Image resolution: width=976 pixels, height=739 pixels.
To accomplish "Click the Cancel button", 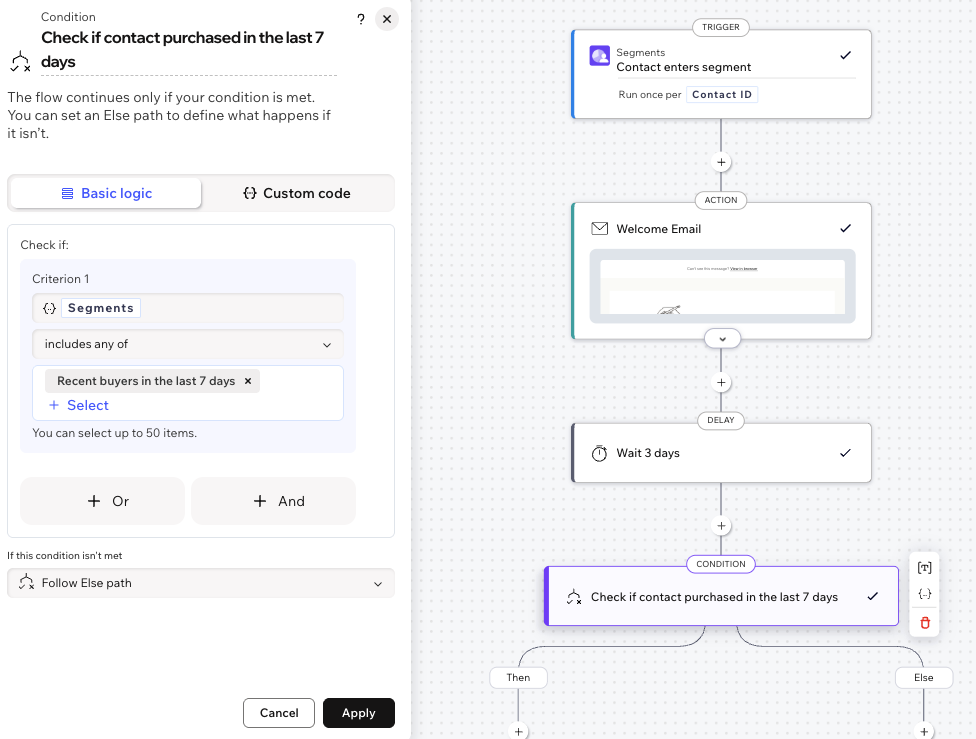I will [x=279, y=713].
